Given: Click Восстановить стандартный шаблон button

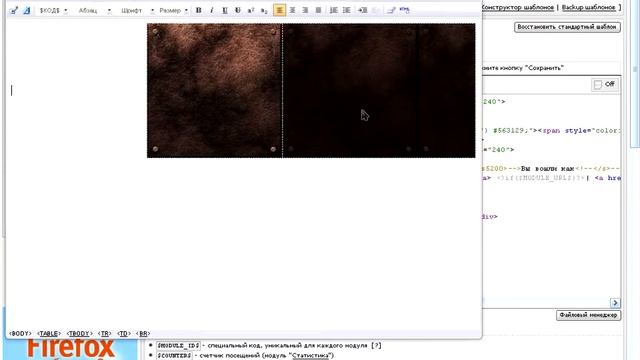Looking at the screenshot, I should click(x=567, y=27).
